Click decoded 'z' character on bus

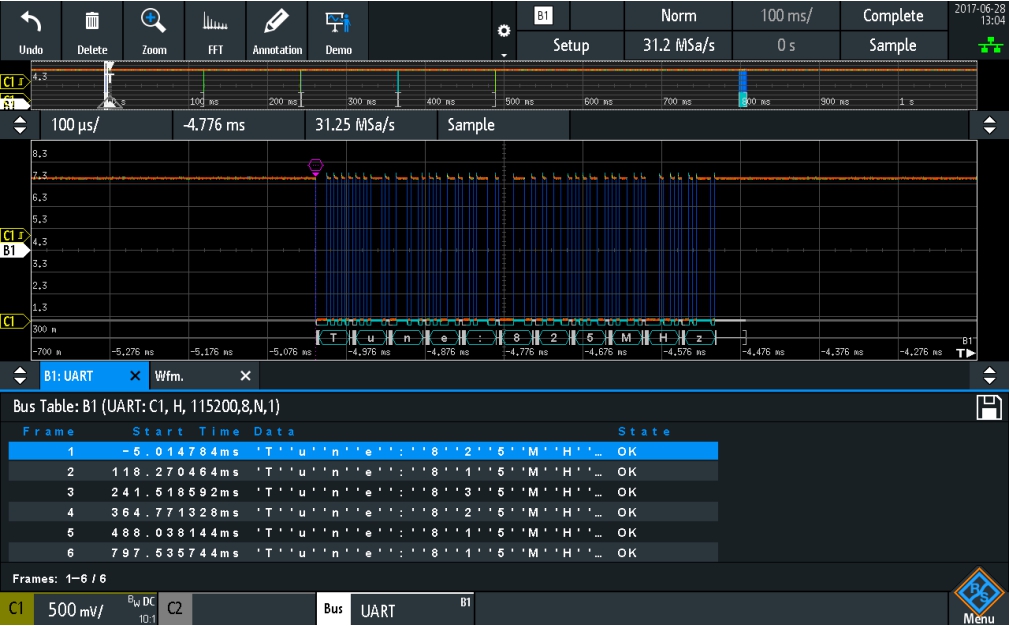[700, 337]
